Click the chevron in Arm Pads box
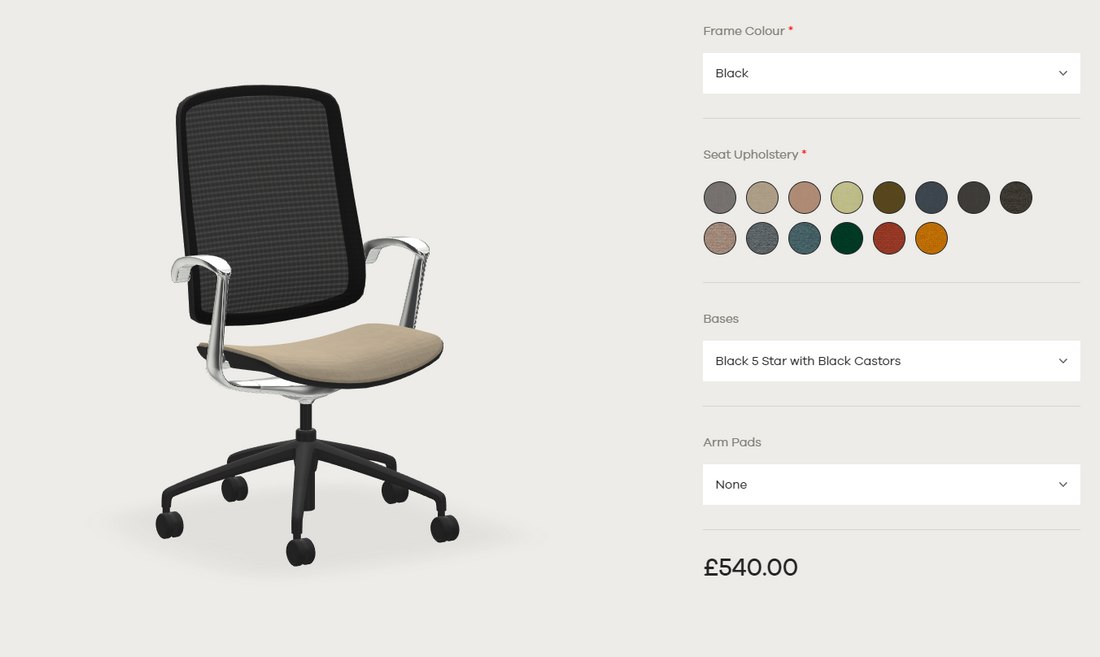The width and height of the screenshot is (1100, 657). (x=1063, y=485)
